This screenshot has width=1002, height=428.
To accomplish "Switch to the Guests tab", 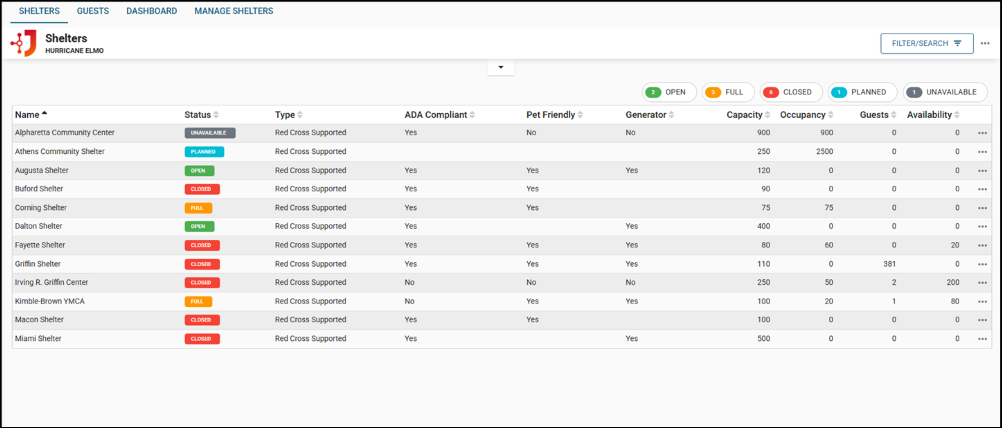I will (93, 11).
